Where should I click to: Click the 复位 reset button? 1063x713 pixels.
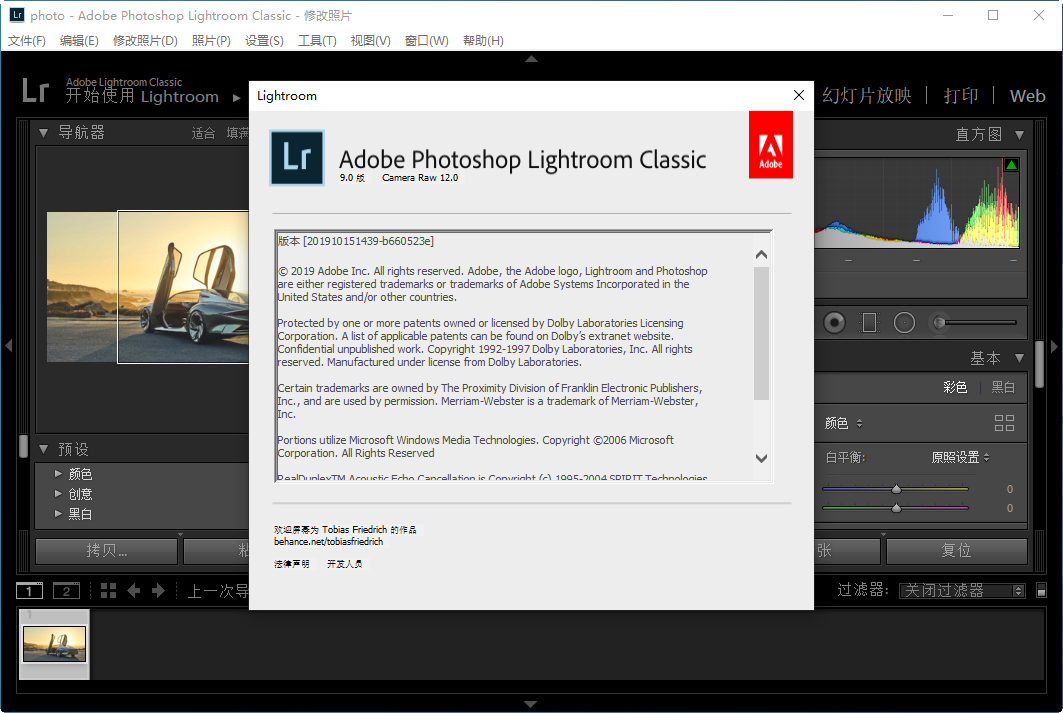click(x=957, y=550)
